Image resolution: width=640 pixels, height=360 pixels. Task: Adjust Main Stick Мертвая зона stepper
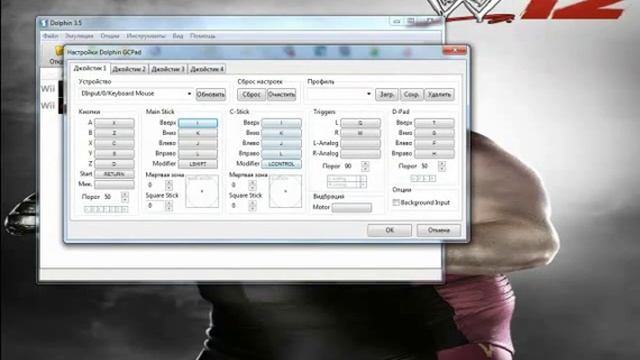pyautogui.click(x=169, y=185)
